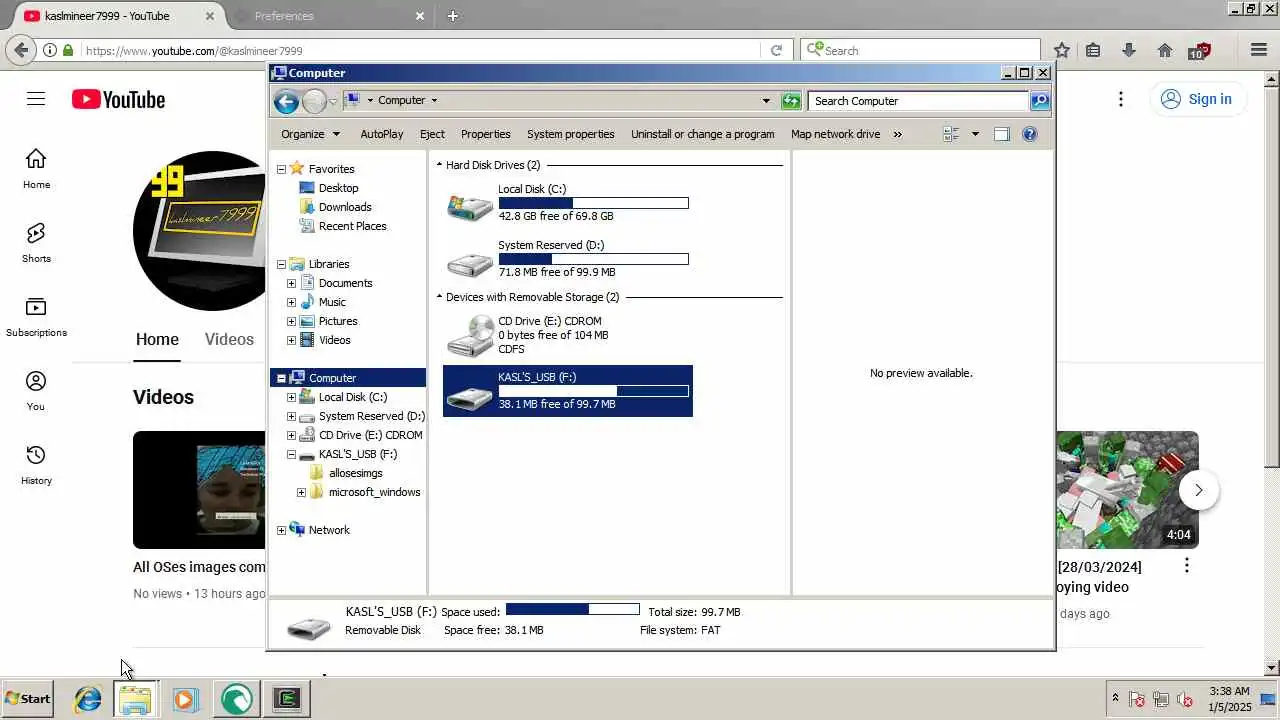Open YouTube settings three-dot menu
The width and height of the screenshot is (1280, 720).
pyautogui.click(x=1121, y=99)
